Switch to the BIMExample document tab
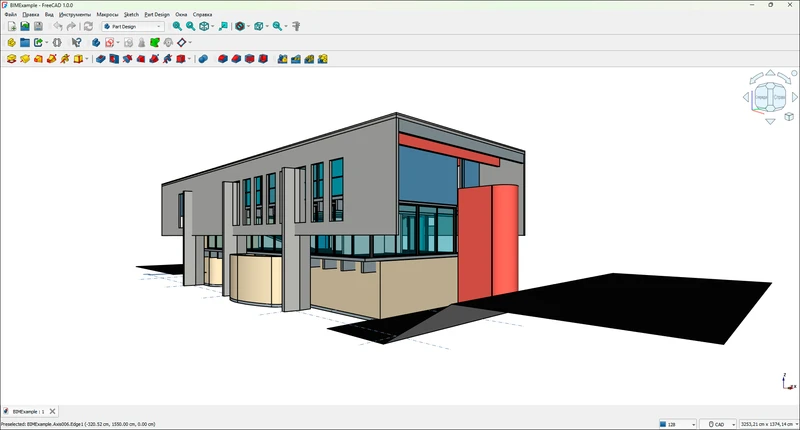This screenshot has height=430, width=800. pos(26,411)
